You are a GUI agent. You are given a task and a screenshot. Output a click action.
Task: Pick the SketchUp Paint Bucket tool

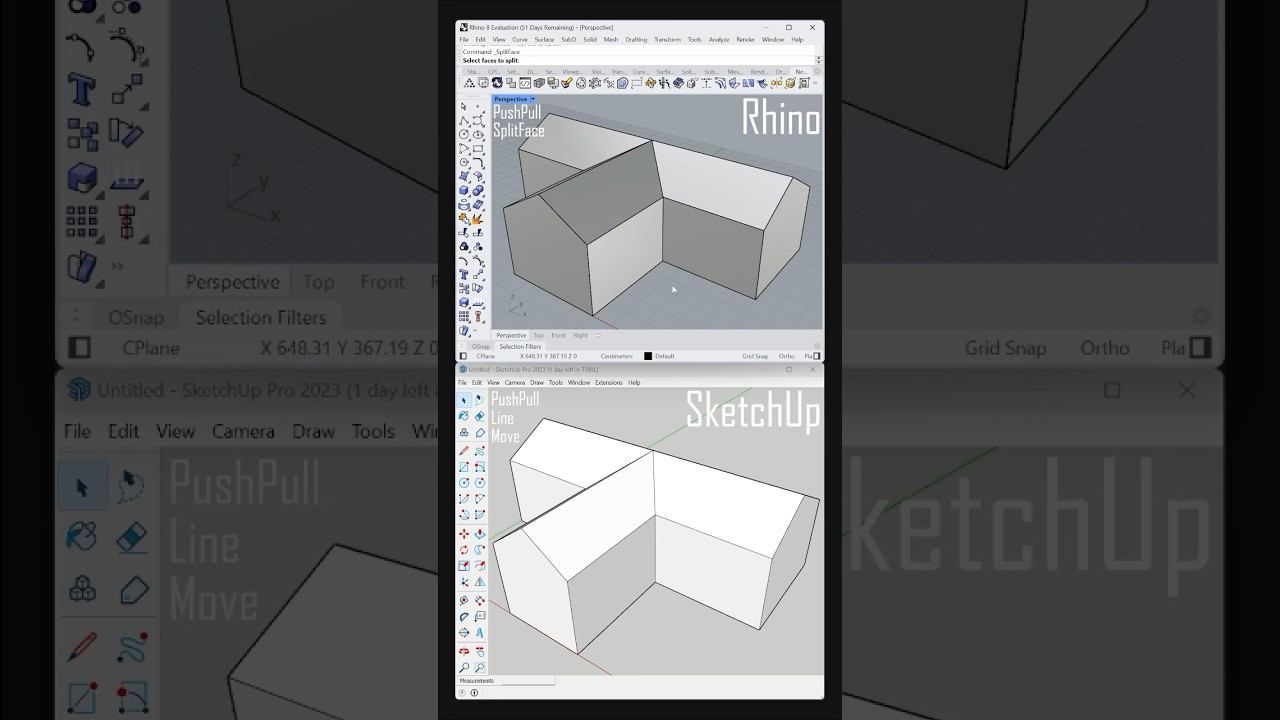tap(464, 415)
